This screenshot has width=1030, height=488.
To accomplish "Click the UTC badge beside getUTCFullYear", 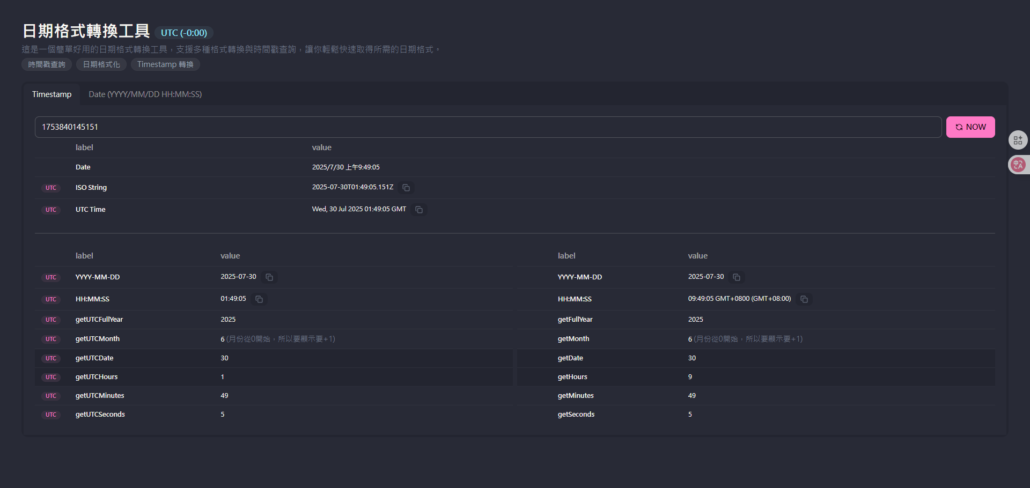I will pos(51,320).
